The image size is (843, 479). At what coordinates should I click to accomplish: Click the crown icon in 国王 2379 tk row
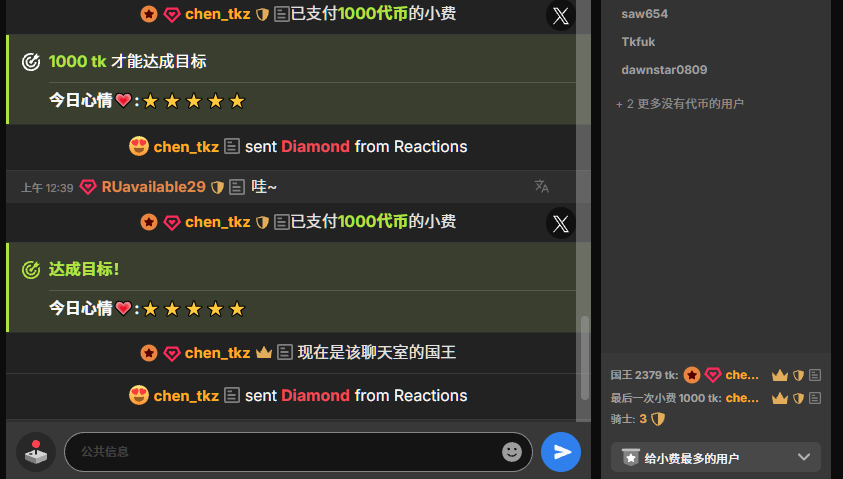tap(780, 375)
